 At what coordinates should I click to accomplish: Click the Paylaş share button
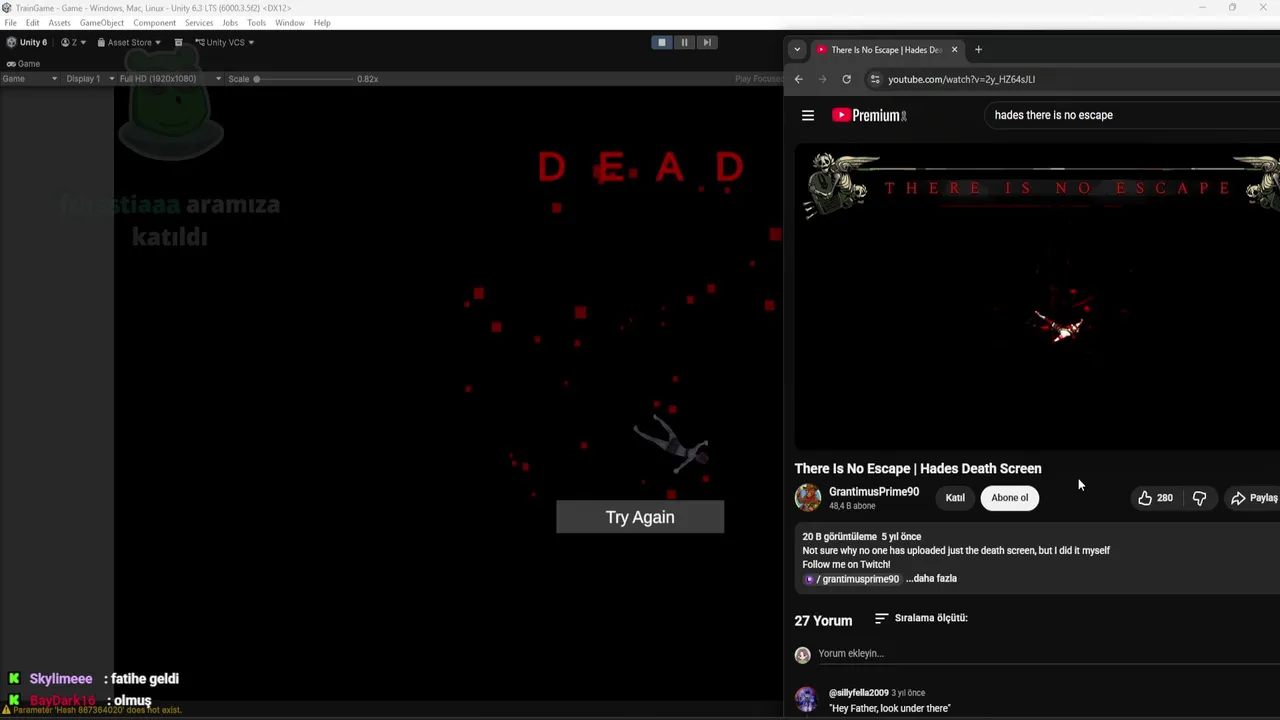click(1254, 498)
